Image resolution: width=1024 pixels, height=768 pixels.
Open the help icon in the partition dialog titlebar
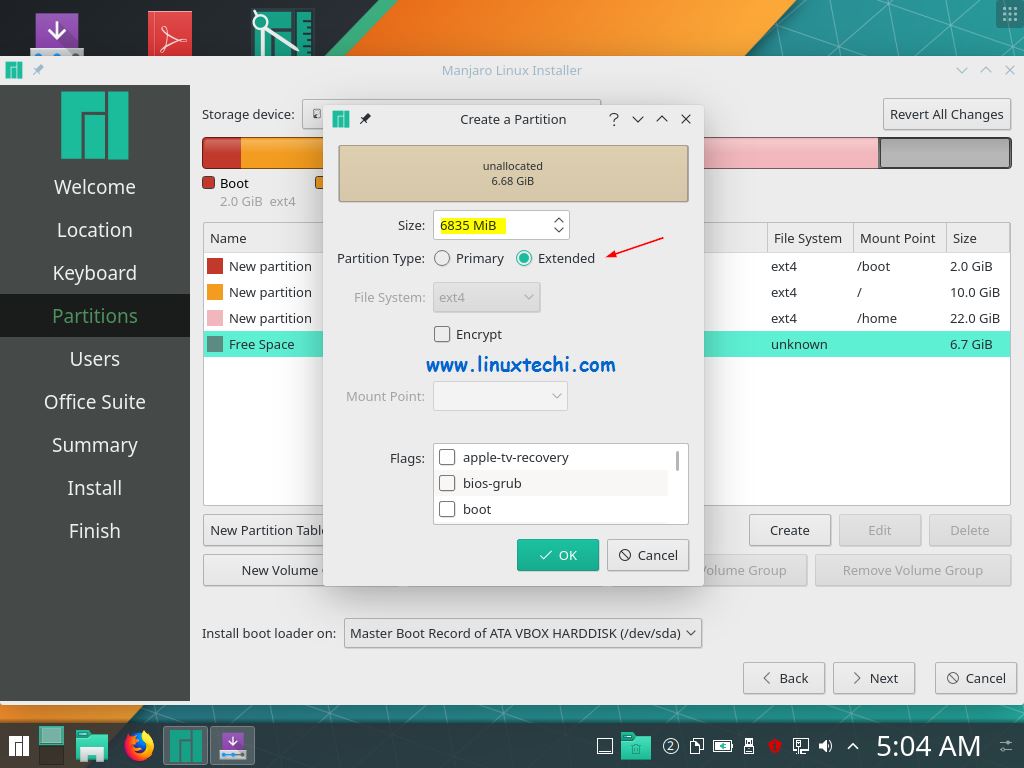tap(613, 119)
